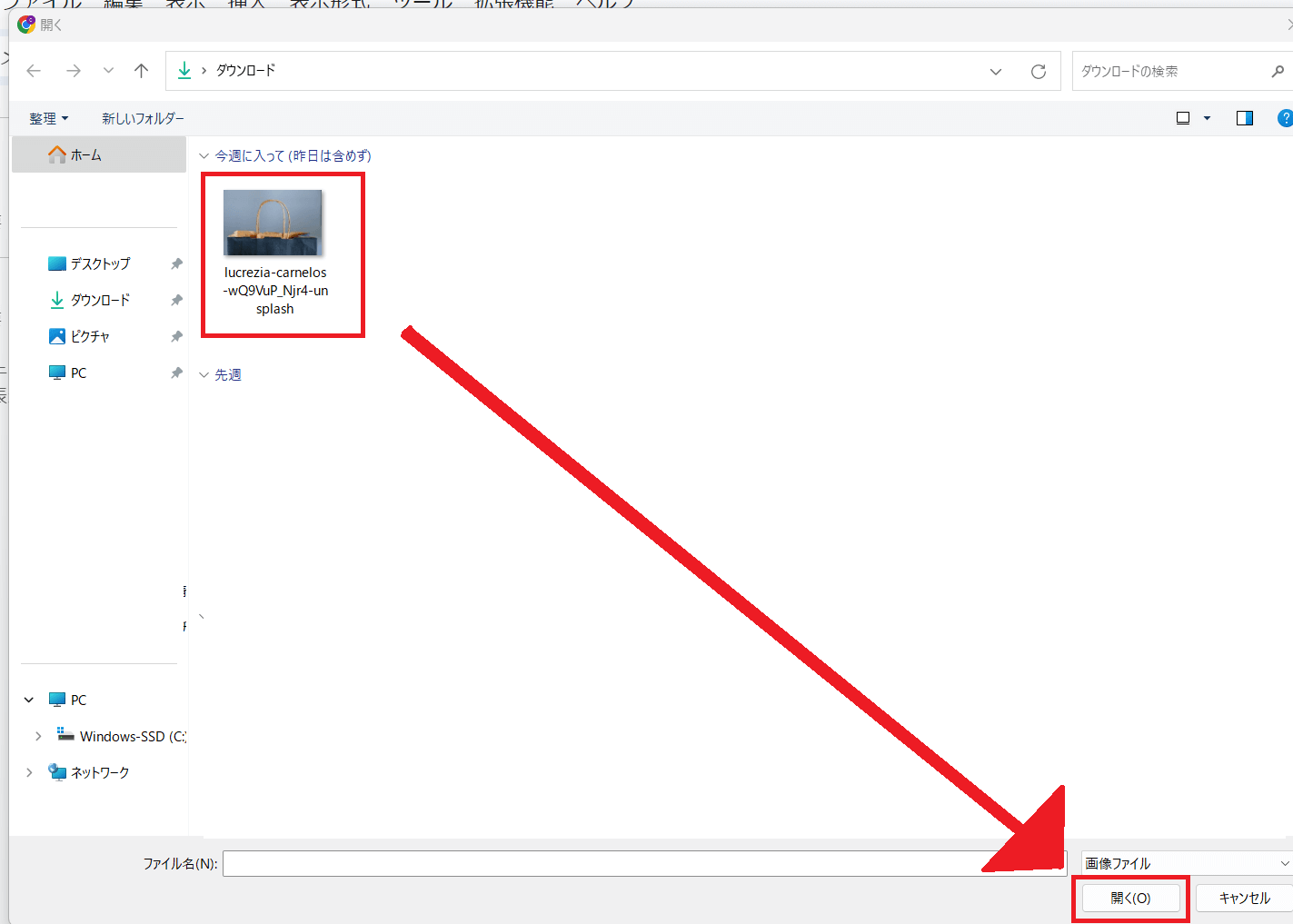Click the Back navigation arrow
The image size is (1293, 924).
tap(35, 71)
